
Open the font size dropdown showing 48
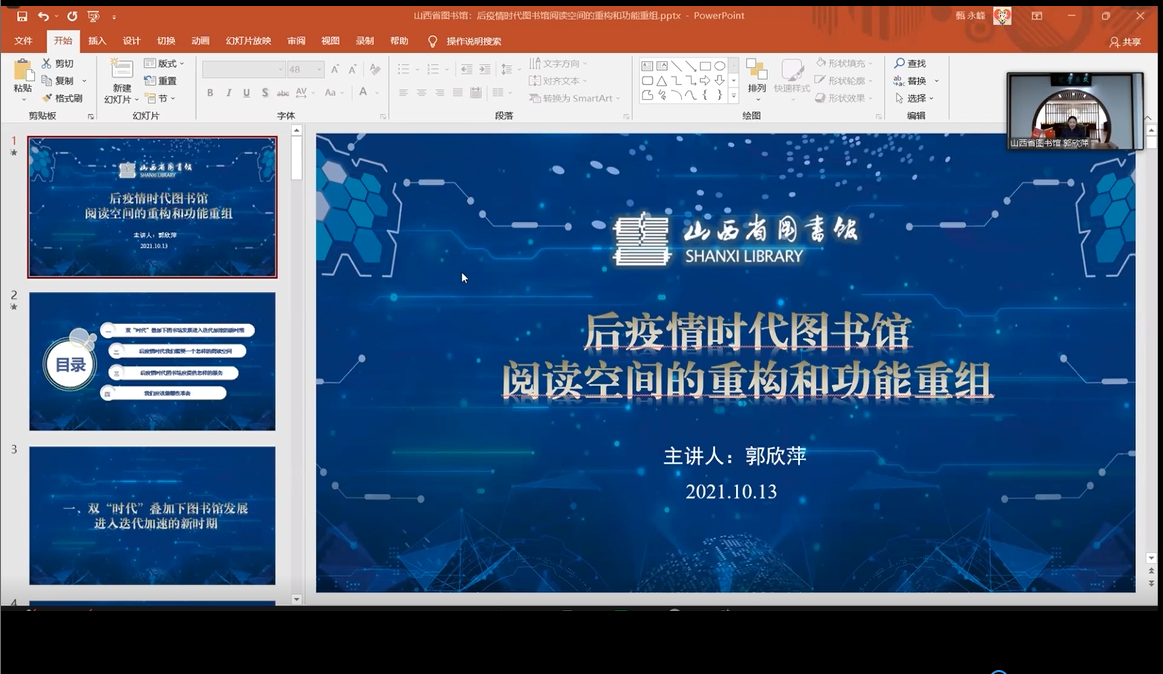click(x=319, y=70)
